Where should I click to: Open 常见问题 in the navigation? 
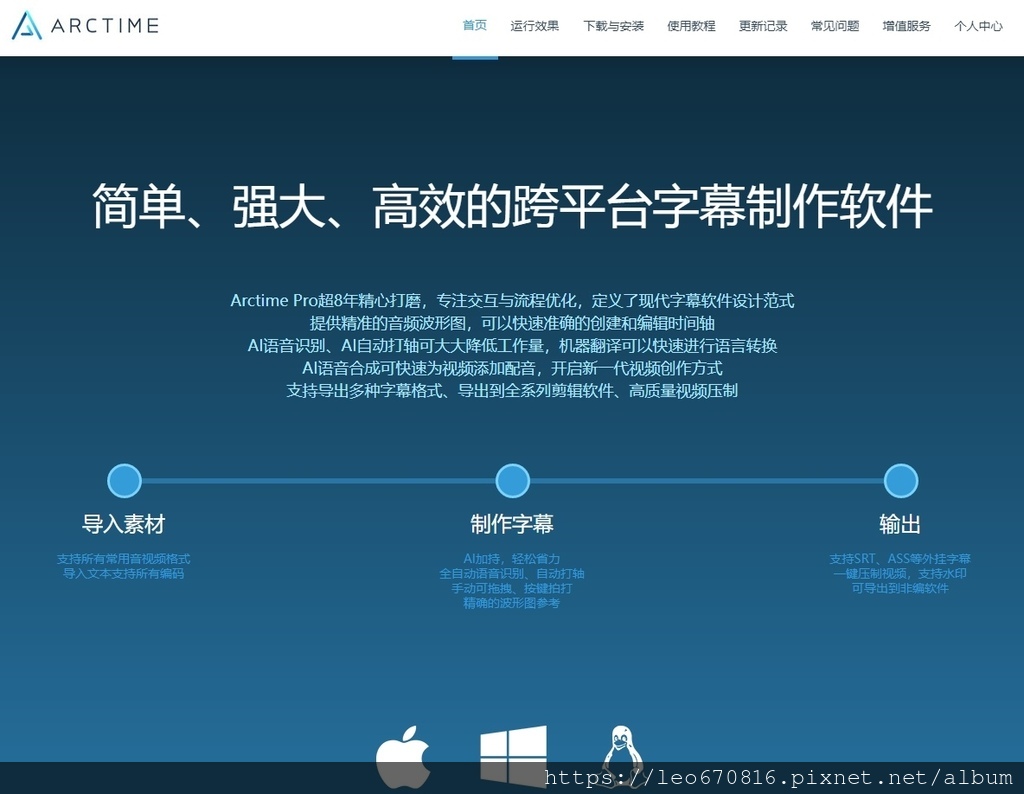(835, 25)
